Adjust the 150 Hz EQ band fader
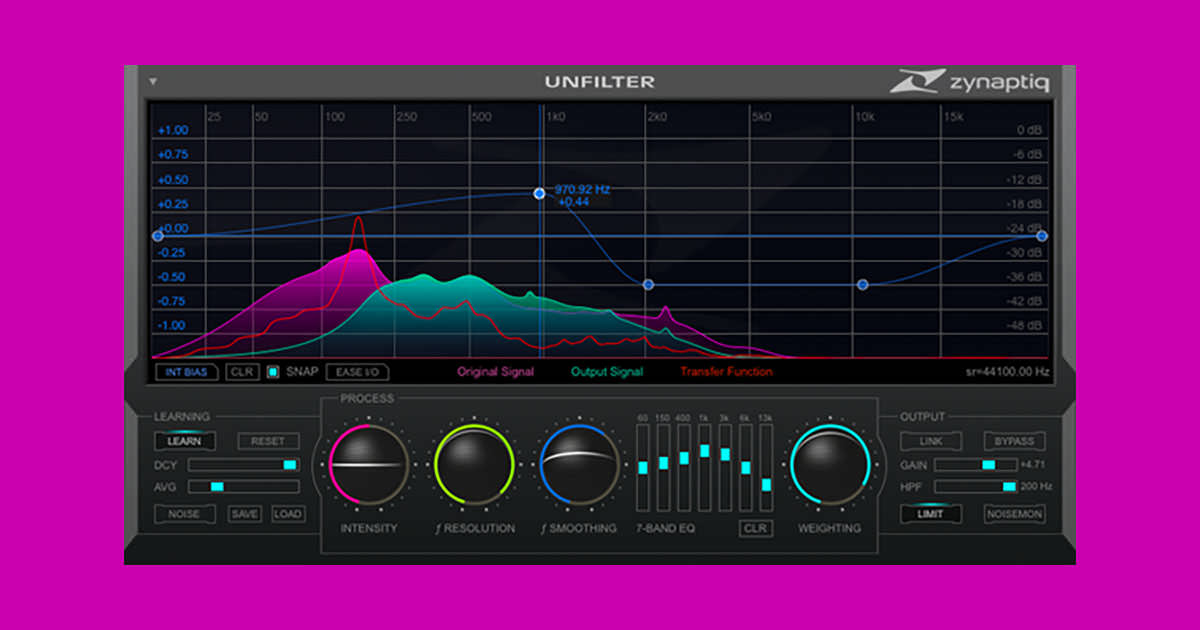The height and width of the screenshot is (630, 1200). coord(663,467)
